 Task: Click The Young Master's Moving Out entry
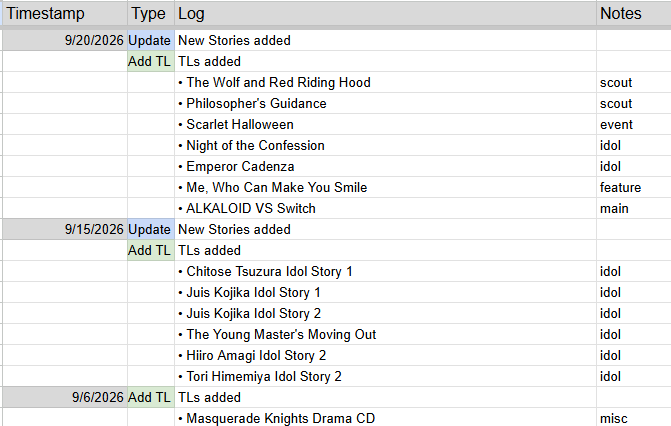point(385,334)
